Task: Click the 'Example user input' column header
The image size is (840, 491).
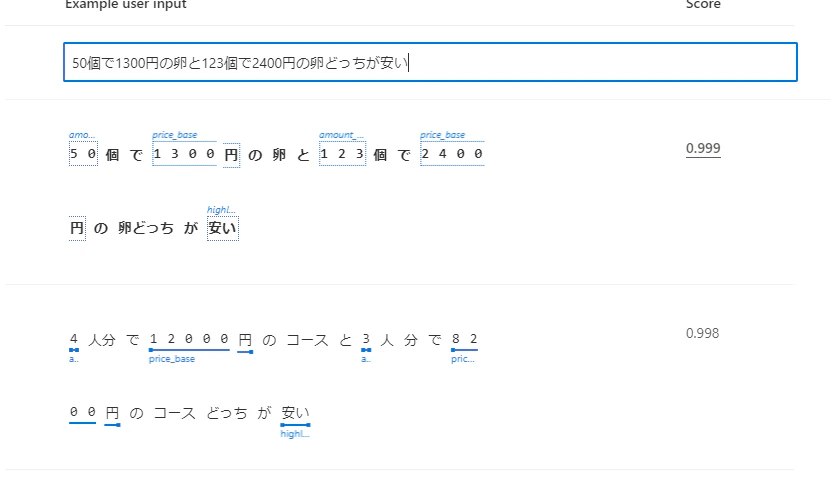Action: point(125,4)
